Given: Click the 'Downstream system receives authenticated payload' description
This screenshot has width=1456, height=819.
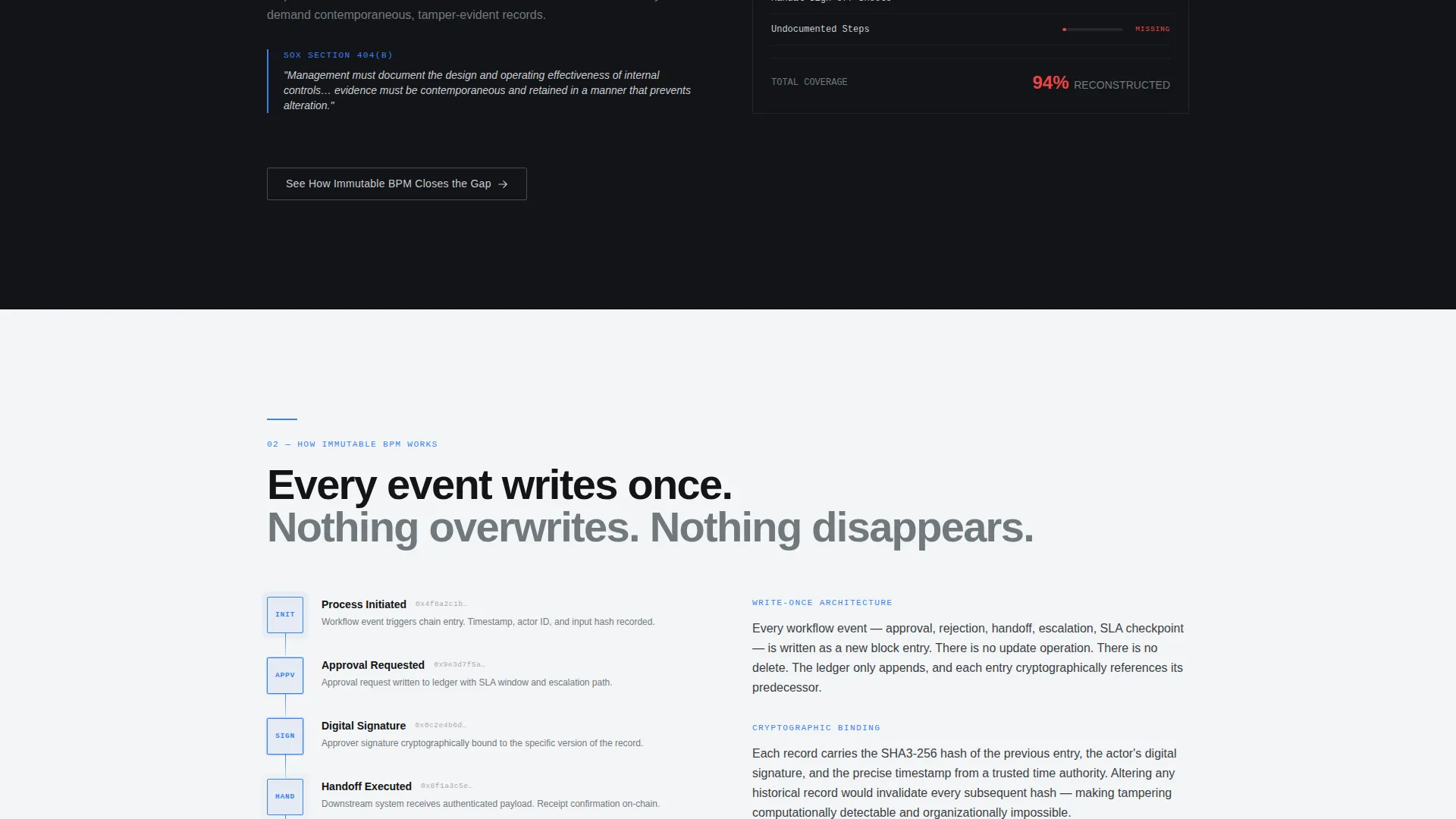Looking at the screenshot, I should (x=491, y=804).
